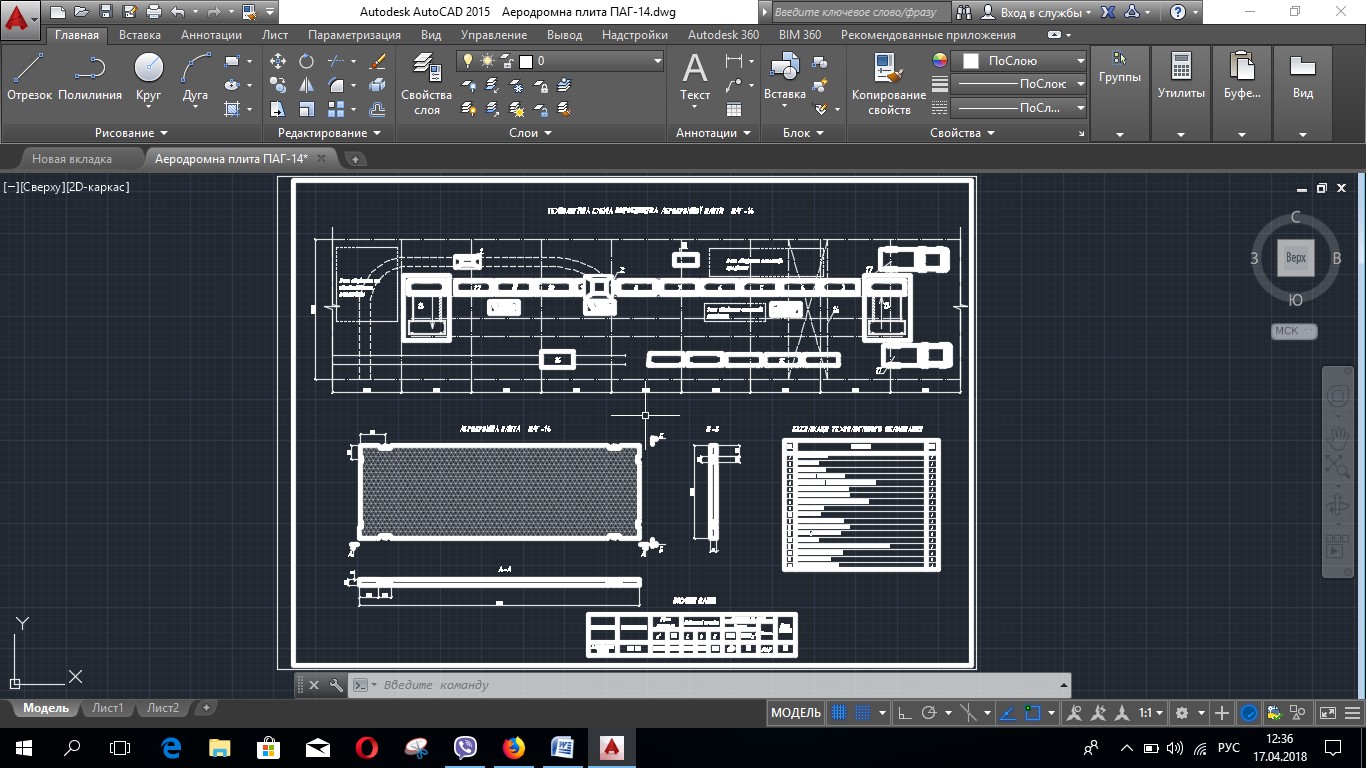1366x768 pixels.
Task: Click the Erase tool icon
Action: 377,61
